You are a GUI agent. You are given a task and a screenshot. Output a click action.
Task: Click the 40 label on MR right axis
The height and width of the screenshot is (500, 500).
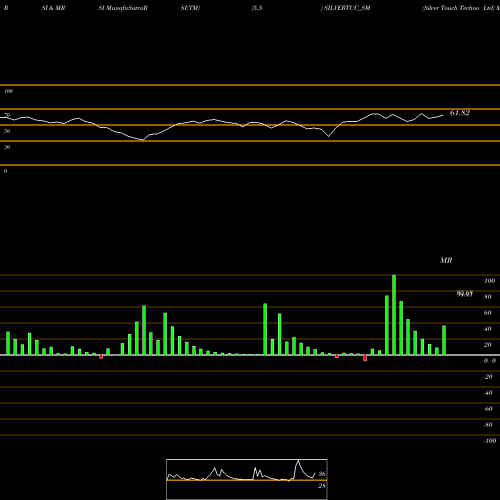[488, 329]
